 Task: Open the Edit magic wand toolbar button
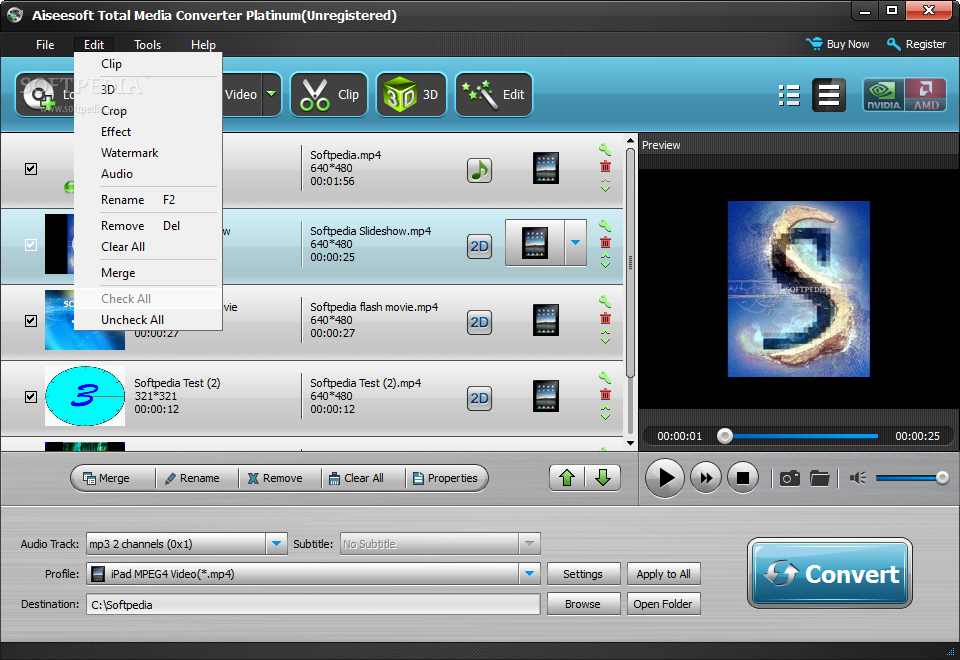(493, 94)
